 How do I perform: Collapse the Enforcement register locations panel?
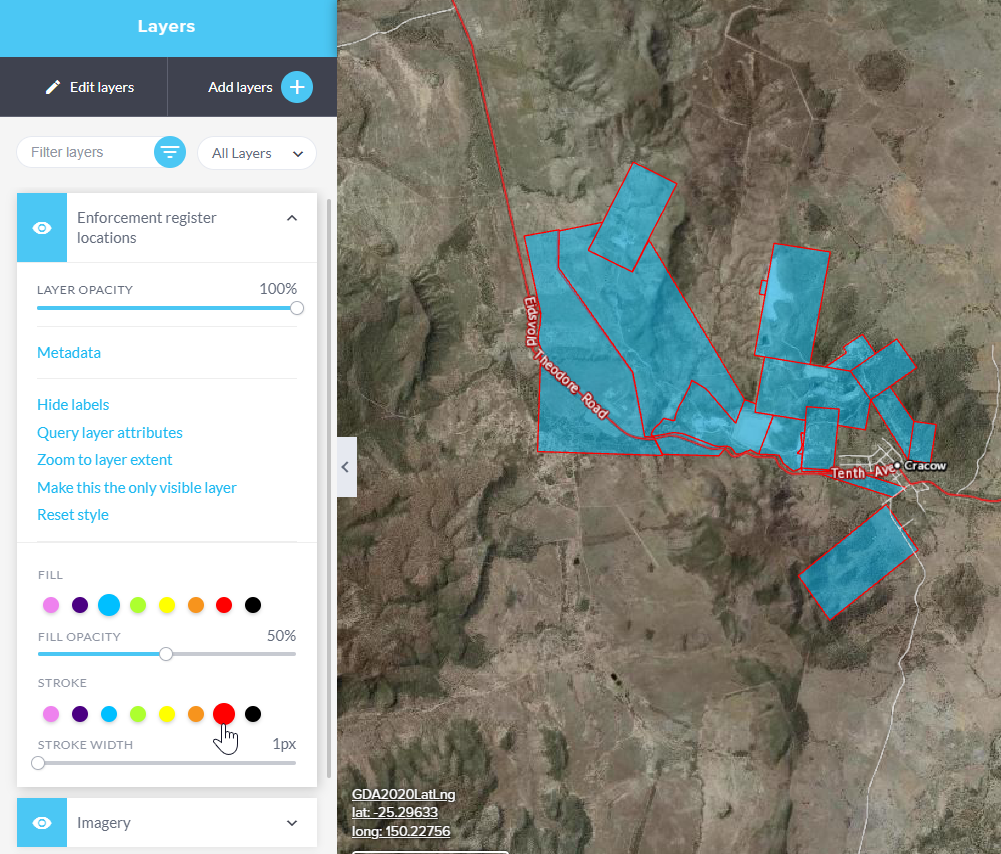click(292, 218)
